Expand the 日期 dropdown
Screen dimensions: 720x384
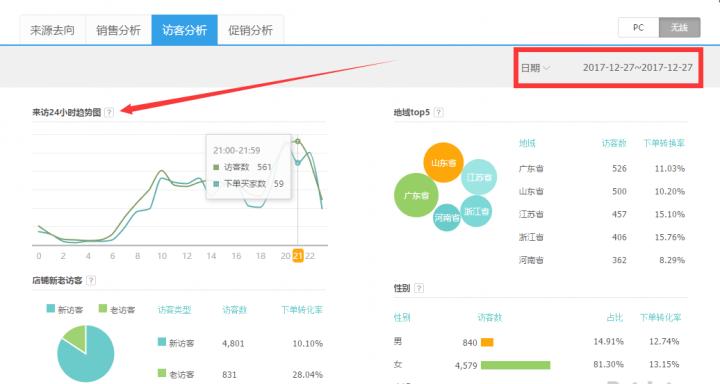coord(535,68)
